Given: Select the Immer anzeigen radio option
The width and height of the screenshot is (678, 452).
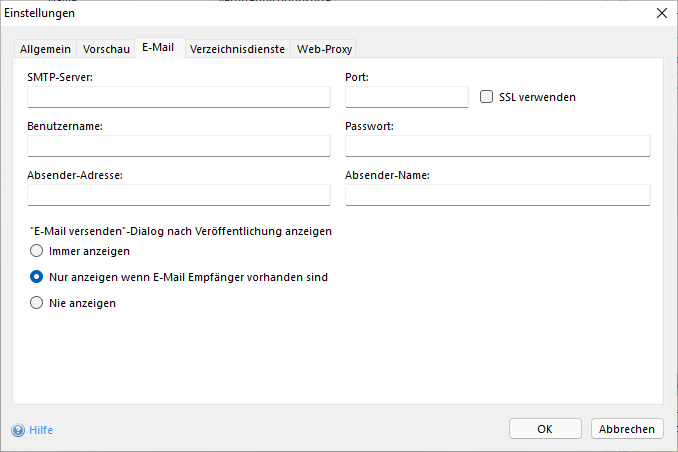Looking at the screenshot, I should 37,251.
